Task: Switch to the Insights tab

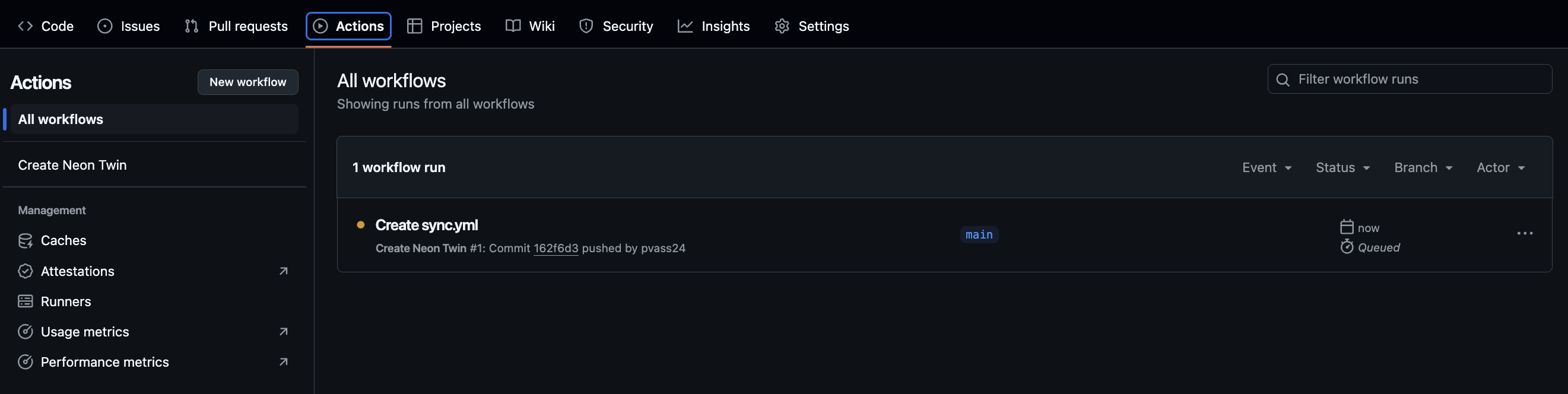Action: click(713, 26)
